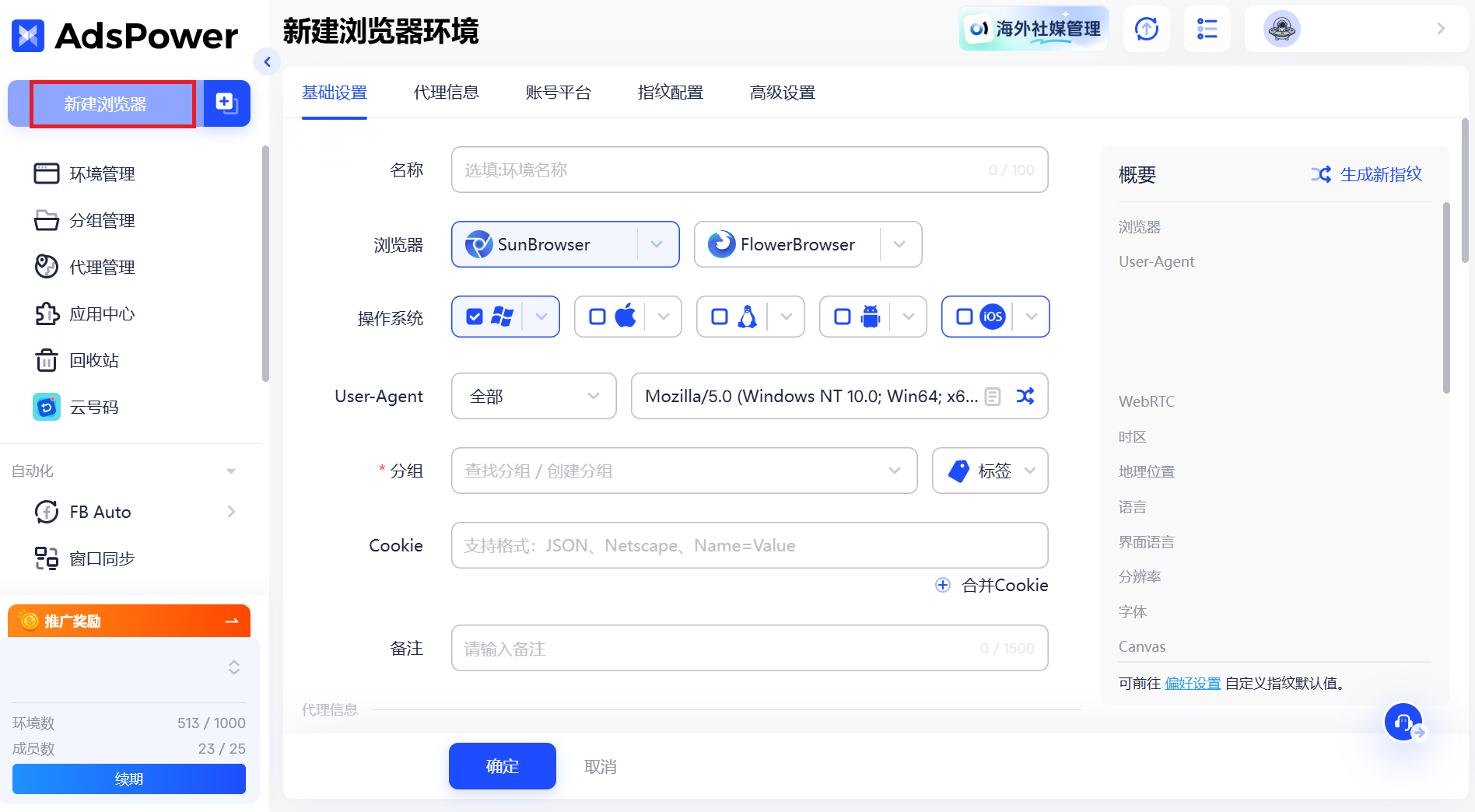Open the 账号平台 tab
This screenshot has width=1475, height=812.
click(x=559, y=93)
